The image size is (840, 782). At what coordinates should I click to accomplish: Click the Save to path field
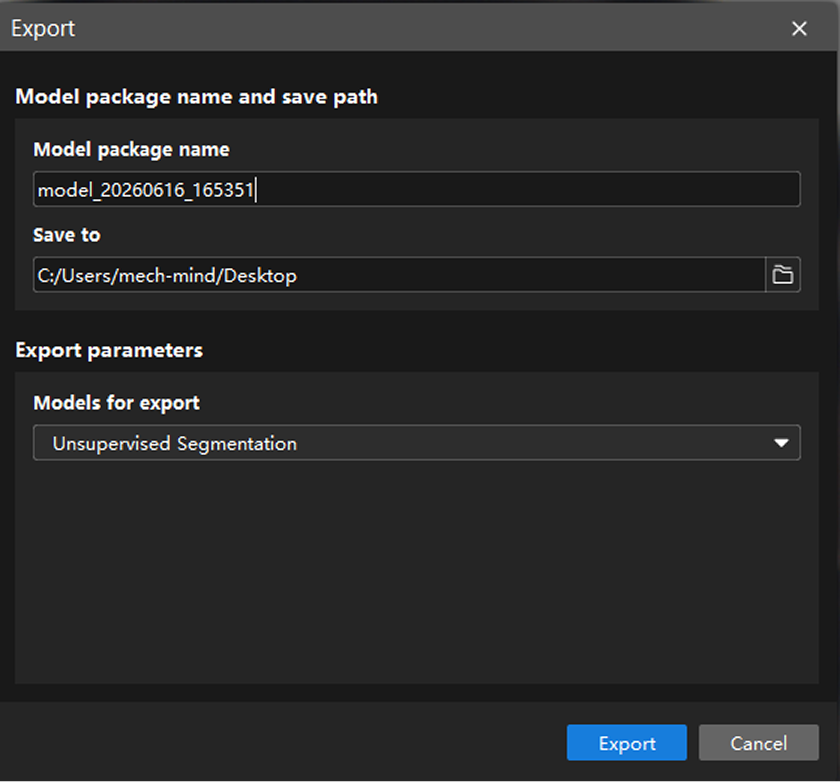[400, 275]
